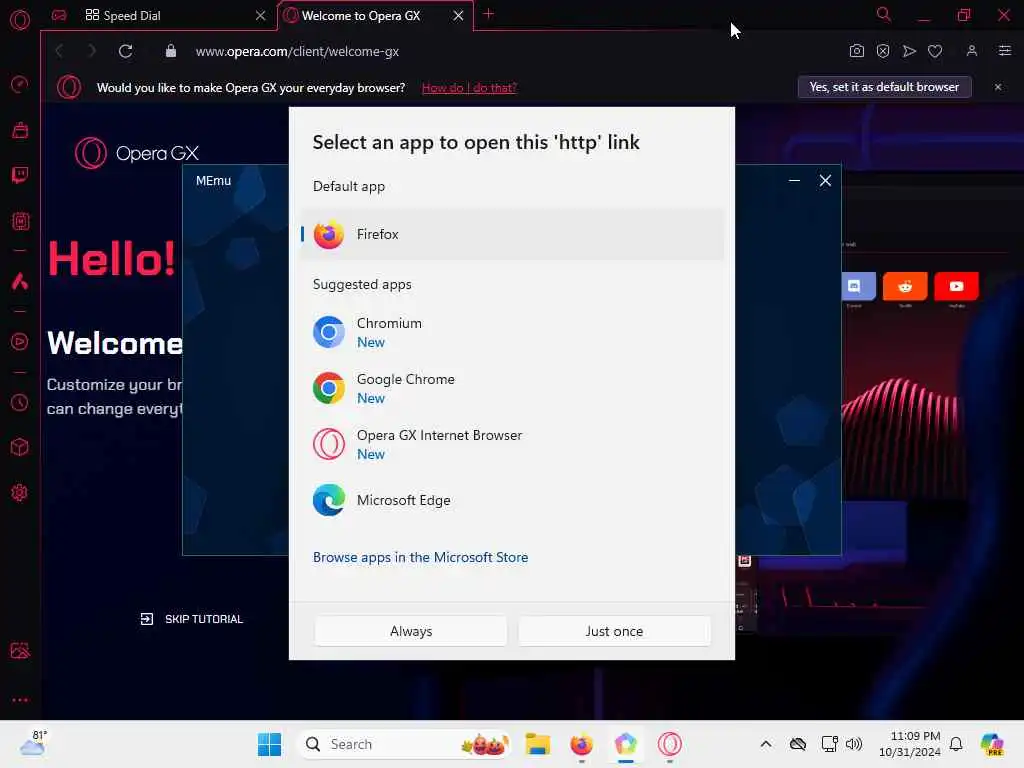Screen dimensions: 1024x768
Task: Add page to bookmarks with heart icon
Action: [935, 51]
